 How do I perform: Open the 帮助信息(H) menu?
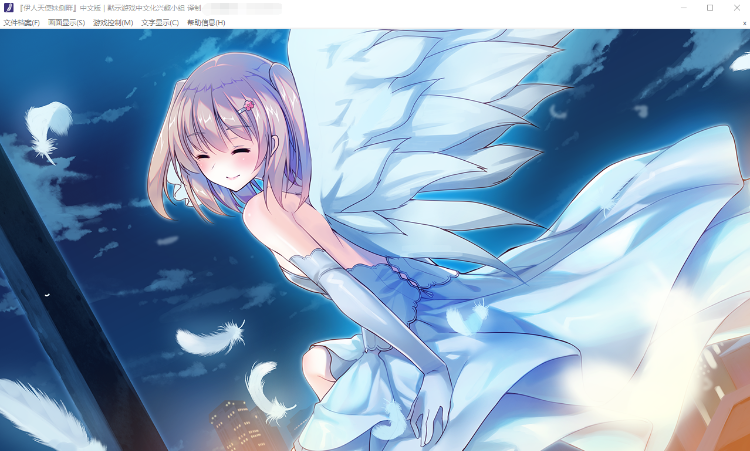206,22
